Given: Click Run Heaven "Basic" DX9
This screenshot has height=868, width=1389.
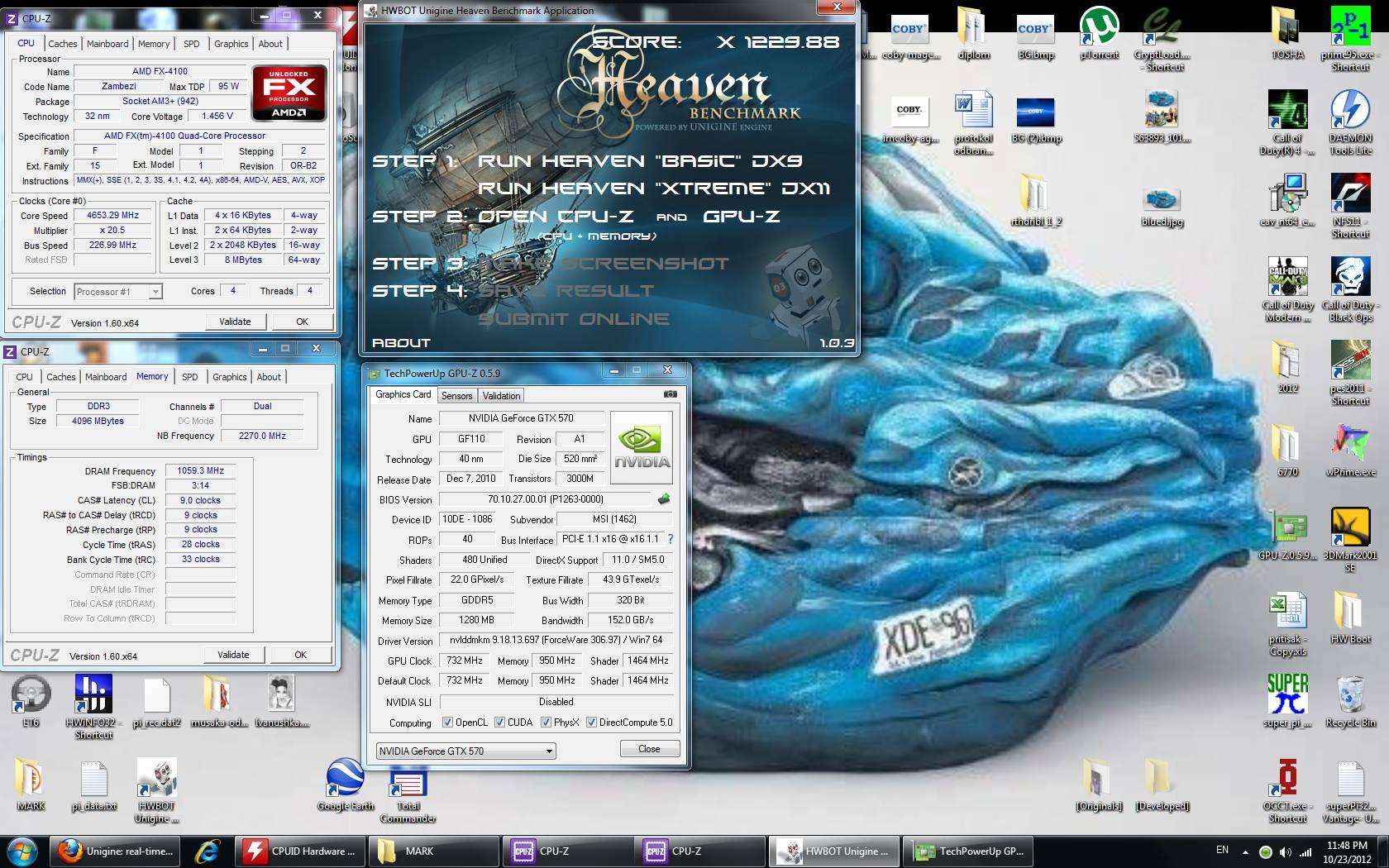Looking at the screenshot, I should (x=640, y=161).
